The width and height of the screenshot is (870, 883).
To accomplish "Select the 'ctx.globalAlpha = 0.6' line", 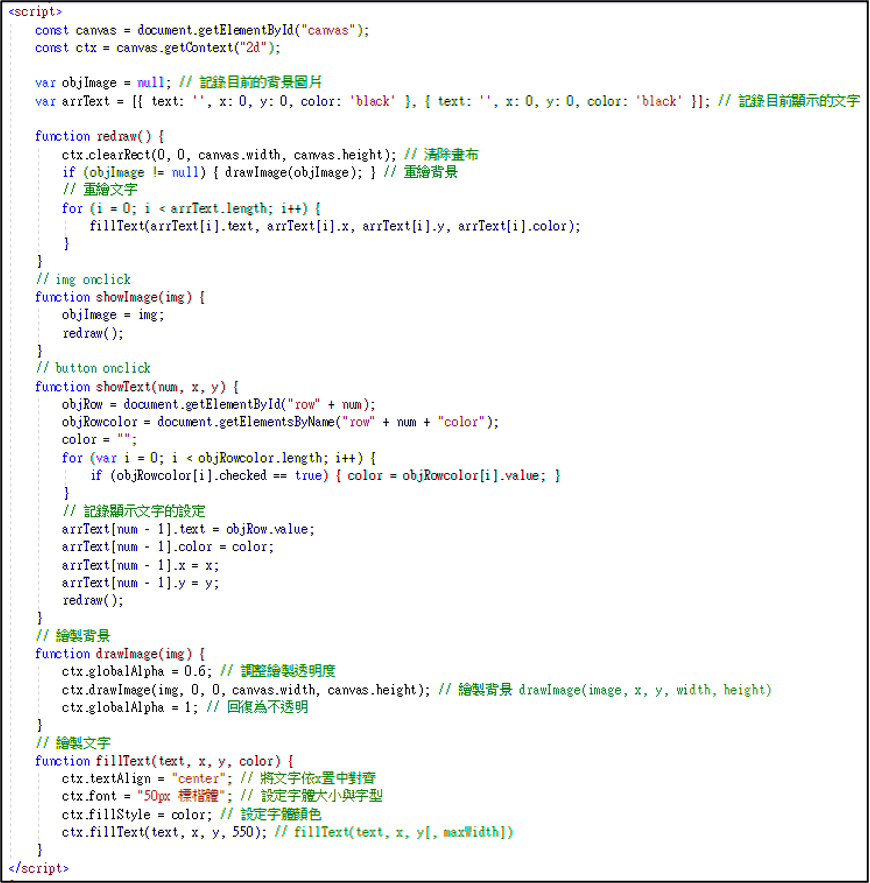I will tap(199, 671).
